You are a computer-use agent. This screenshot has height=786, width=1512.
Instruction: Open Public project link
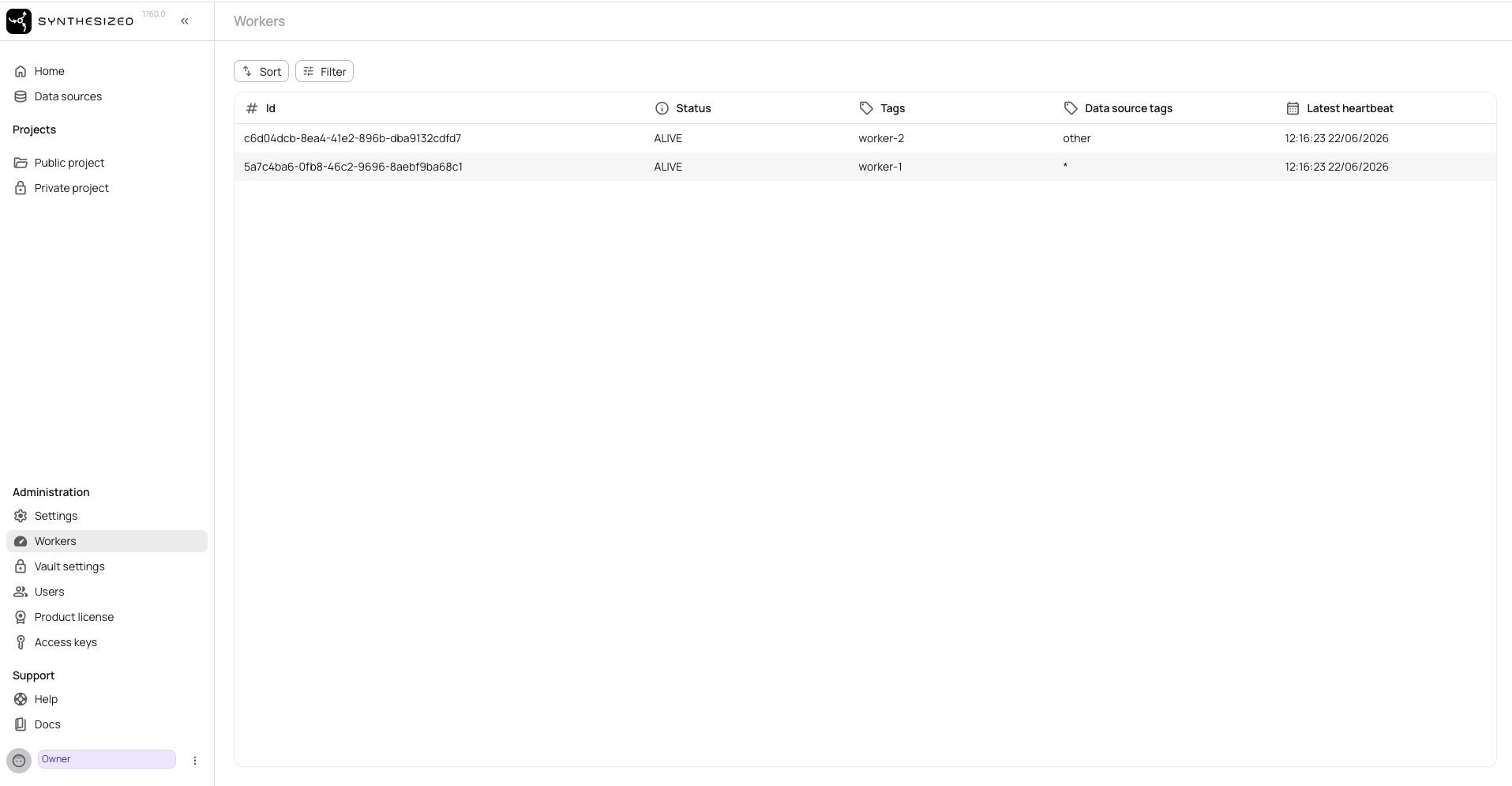pos(69,163)
